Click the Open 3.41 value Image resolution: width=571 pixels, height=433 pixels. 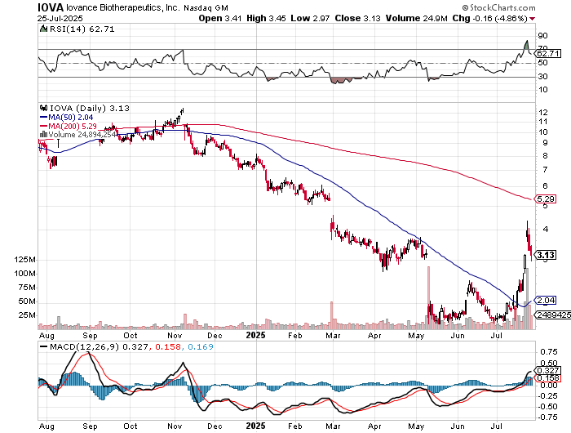[220, 18]
